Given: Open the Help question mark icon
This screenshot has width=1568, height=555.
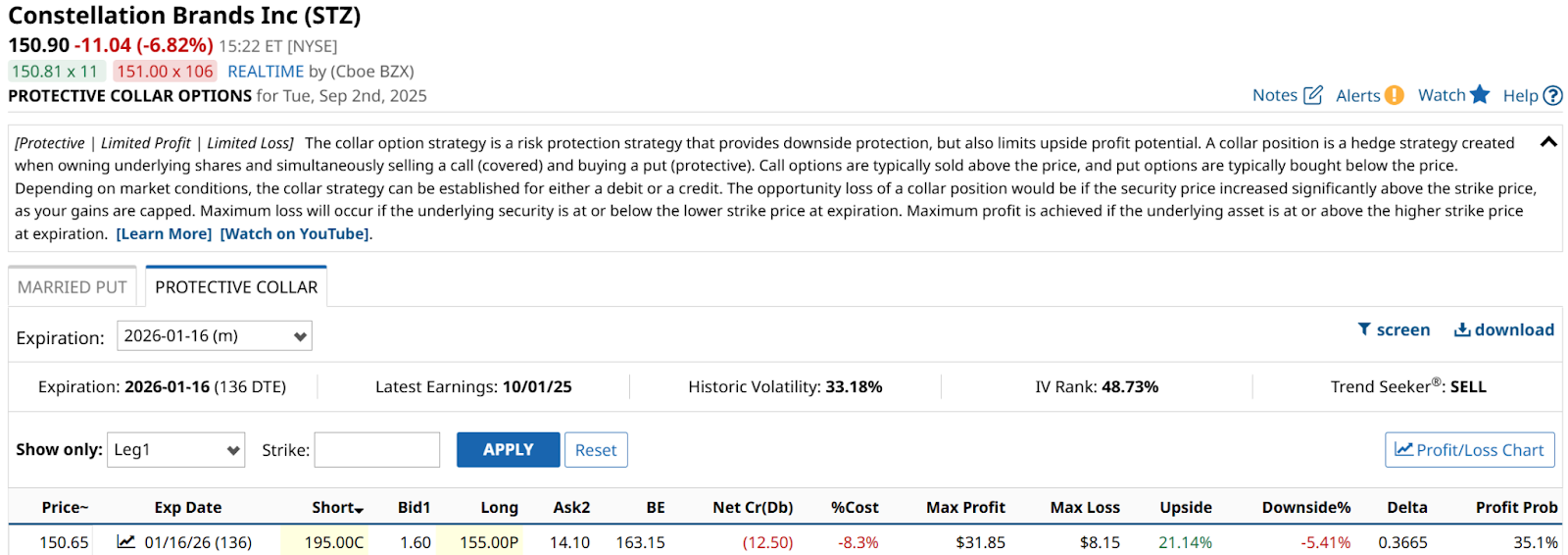Looking at the screenshot, I should [1552, 96].
